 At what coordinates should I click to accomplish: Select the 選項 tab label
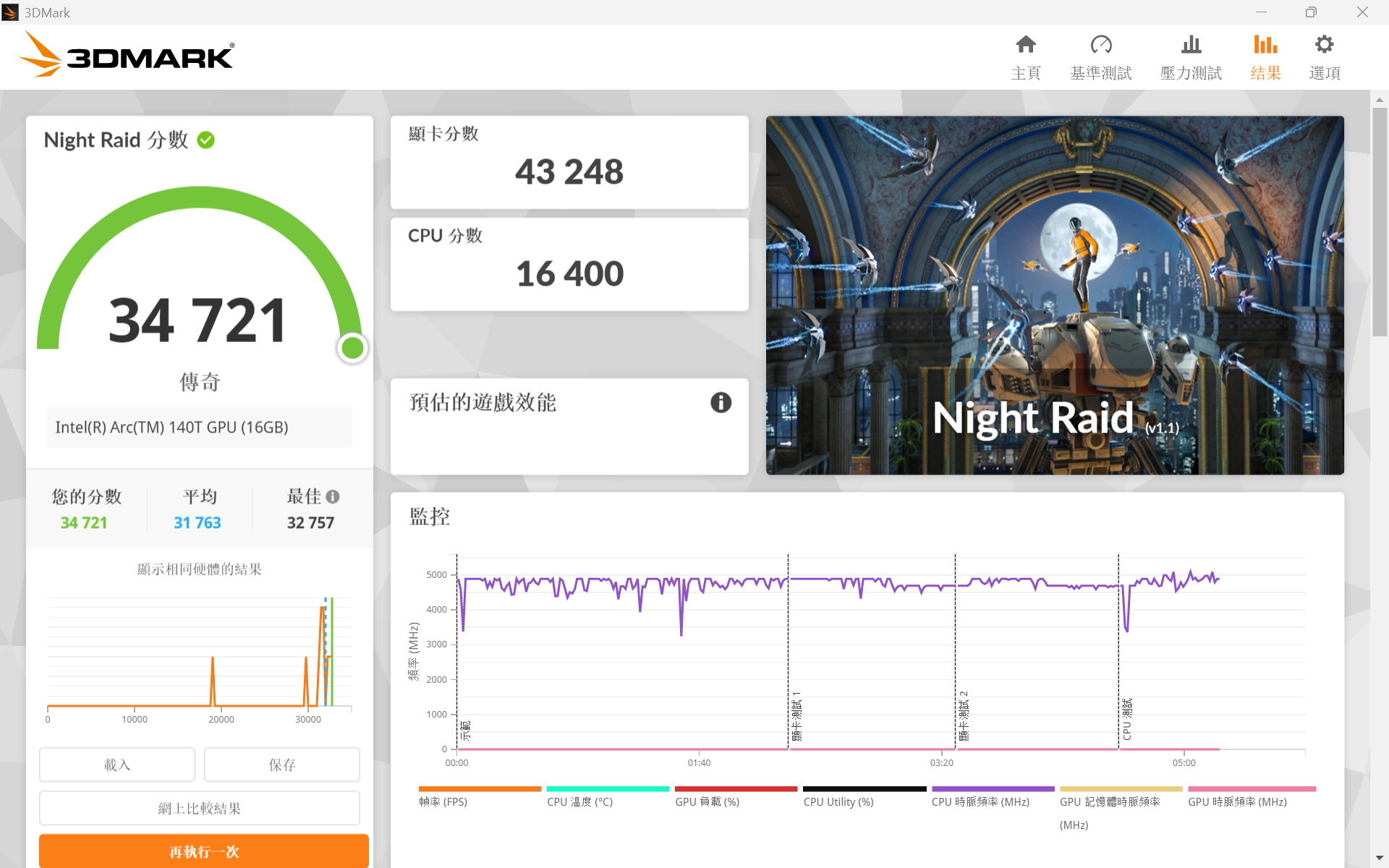click(1324, 73)
